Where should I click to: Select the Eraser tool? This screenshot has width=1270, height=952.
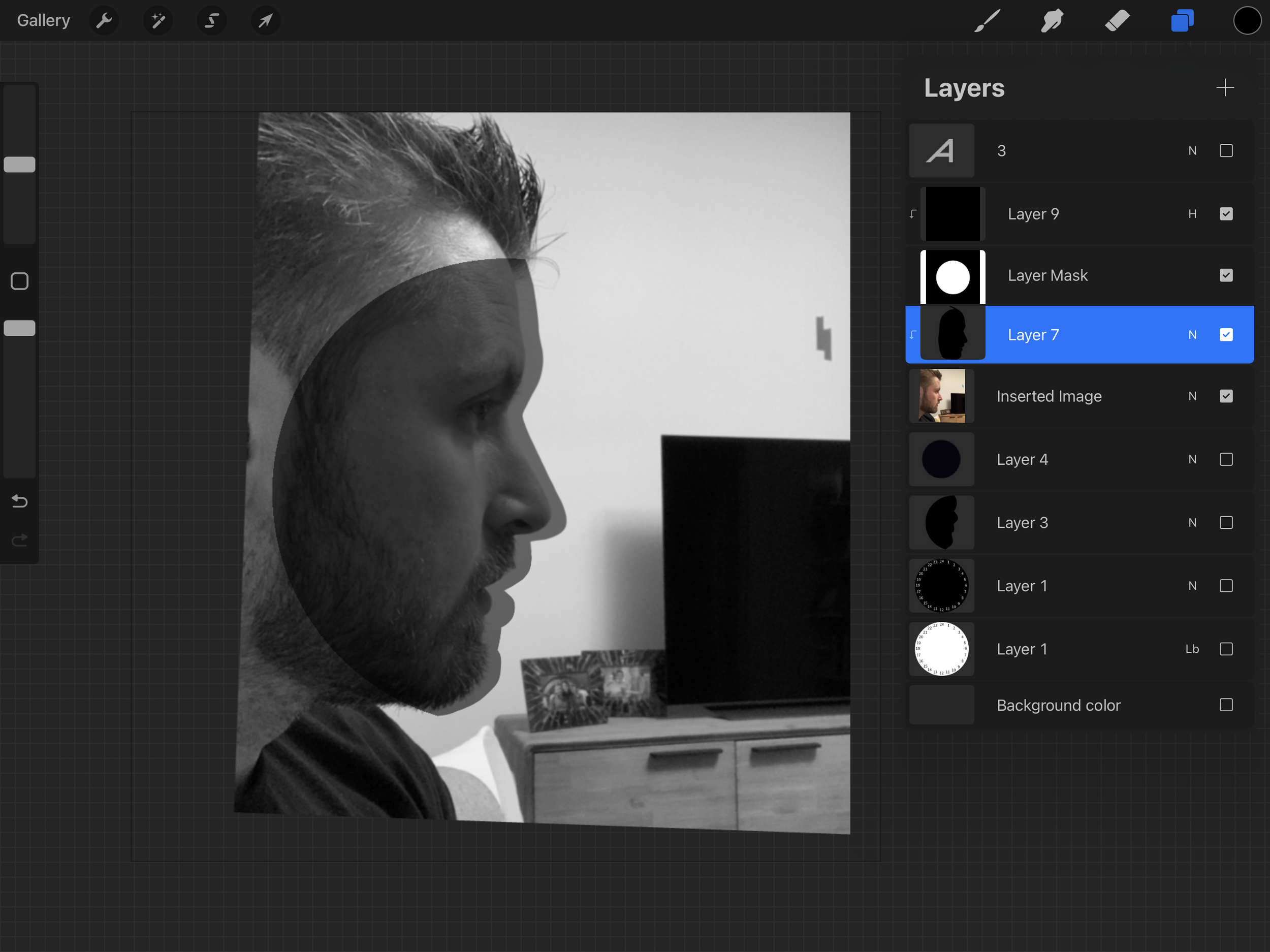tap(1117, 21)
